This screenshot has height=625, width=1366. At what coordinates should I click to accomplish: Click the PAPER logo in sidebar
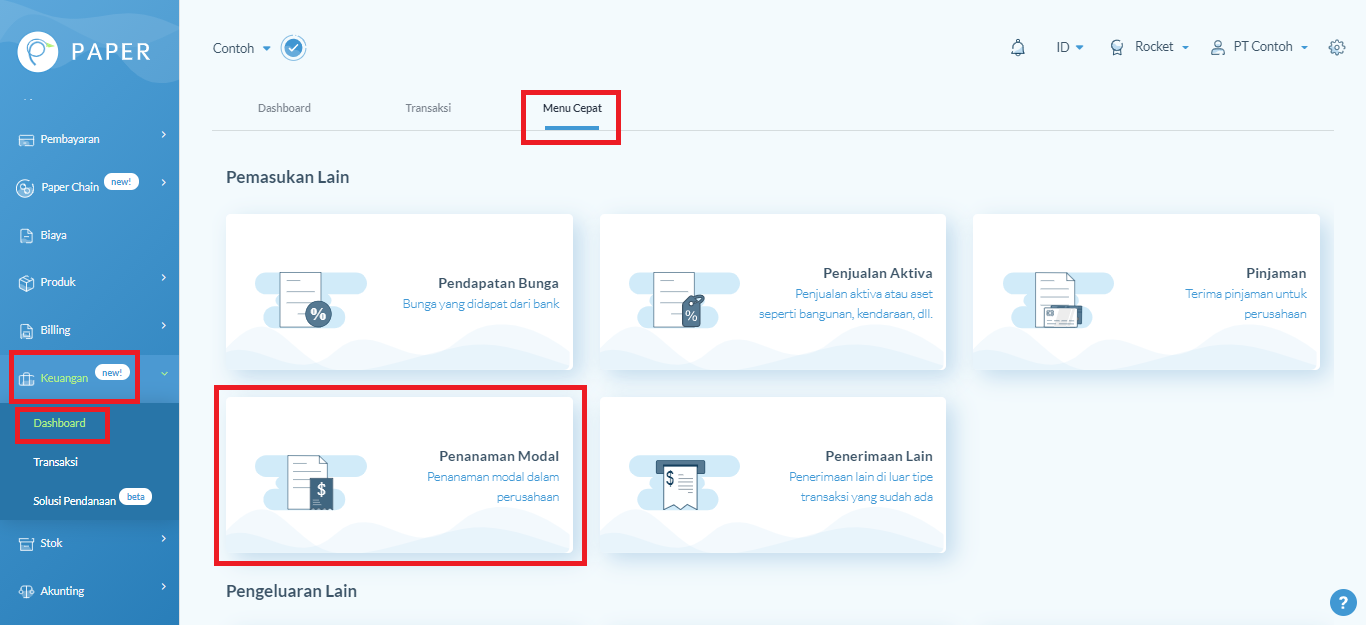[84, 51]
